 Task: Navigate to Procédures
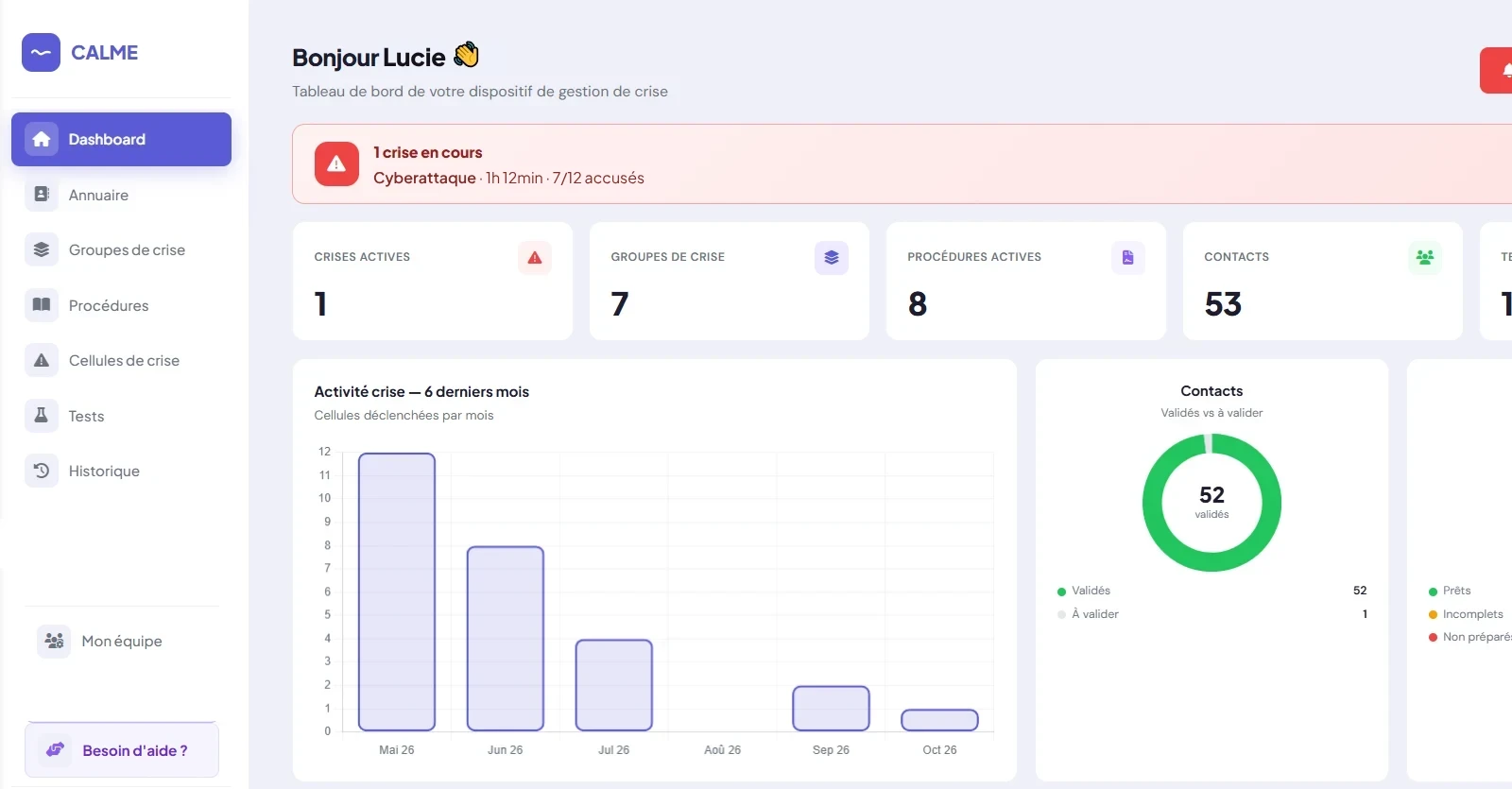click(121, 305)
